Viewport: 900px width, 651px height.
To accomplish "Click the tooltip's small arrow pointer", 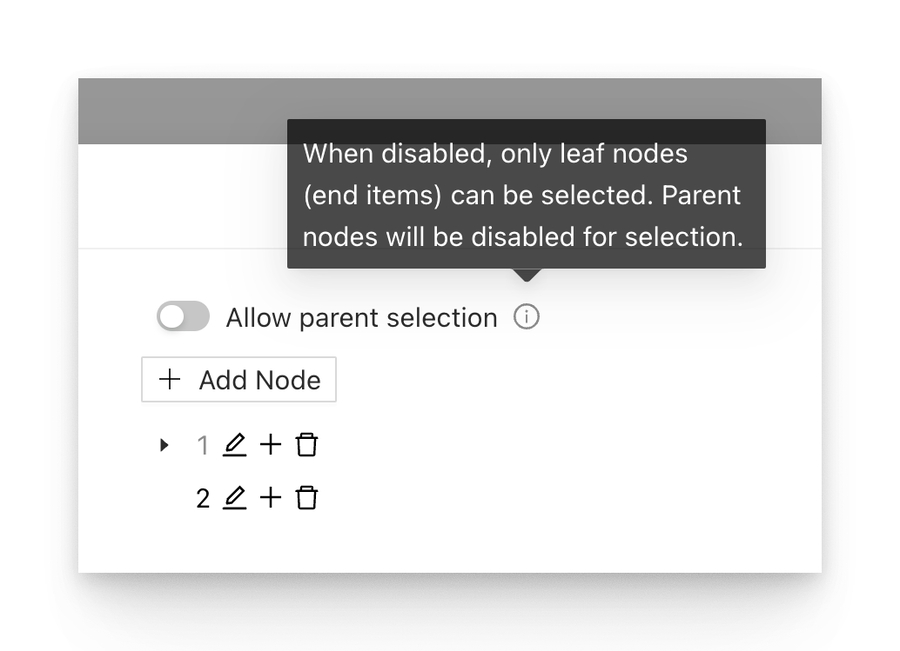I will click(526, 274).
